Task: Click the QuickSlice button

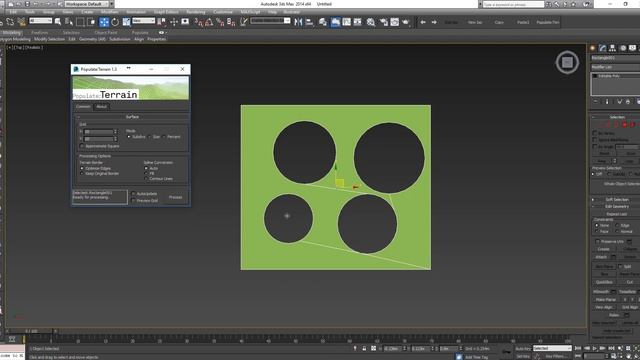Action: coord(604,282)
